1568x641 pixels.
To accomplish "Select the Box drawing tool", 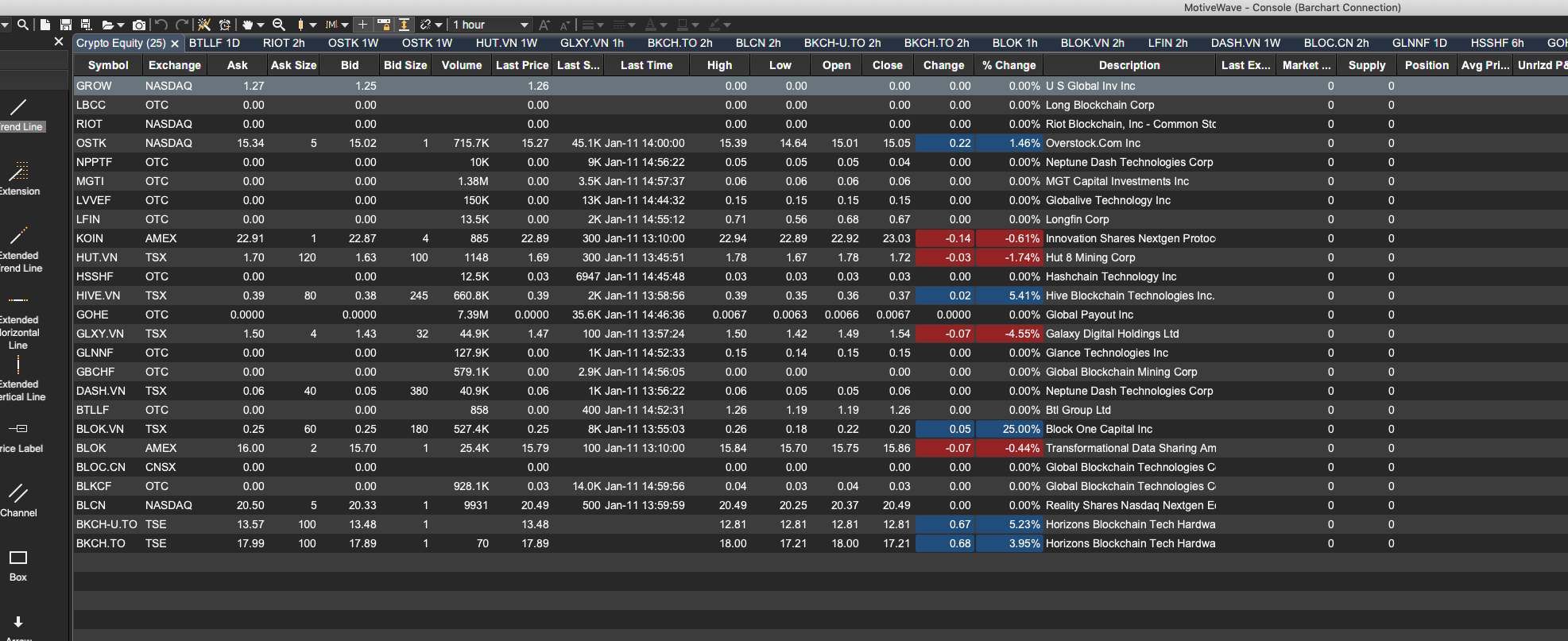I will tap(18, 566).
